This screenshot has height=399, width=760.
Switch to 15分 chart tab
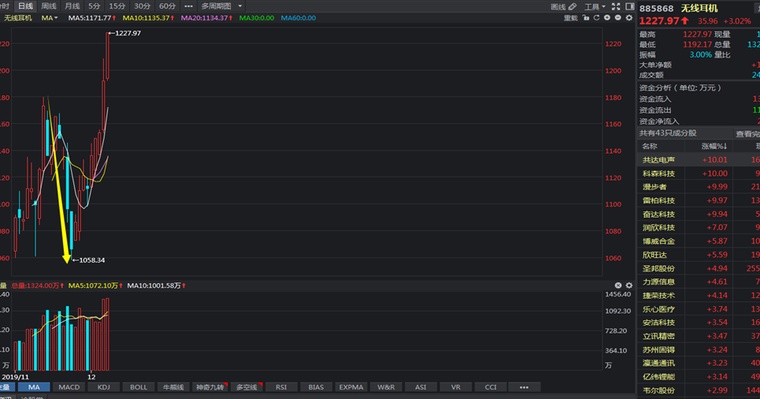(117, 6)
